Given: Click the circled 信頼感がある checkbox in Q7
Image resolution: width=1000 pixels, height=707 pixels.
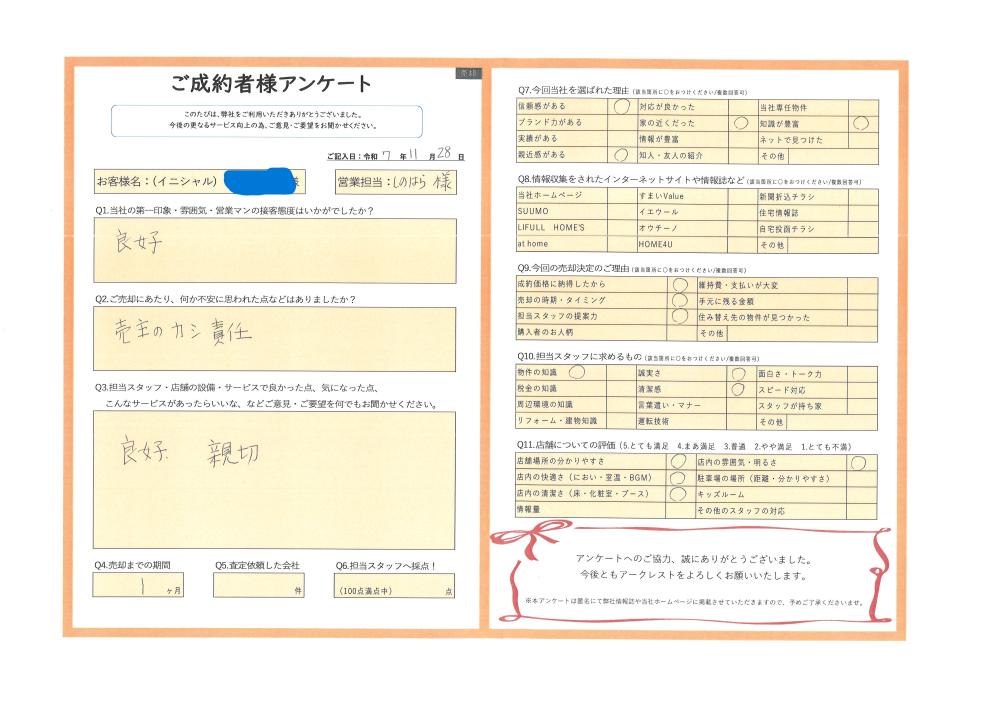Looking at the screenshot, I should (x=621, y=106).
